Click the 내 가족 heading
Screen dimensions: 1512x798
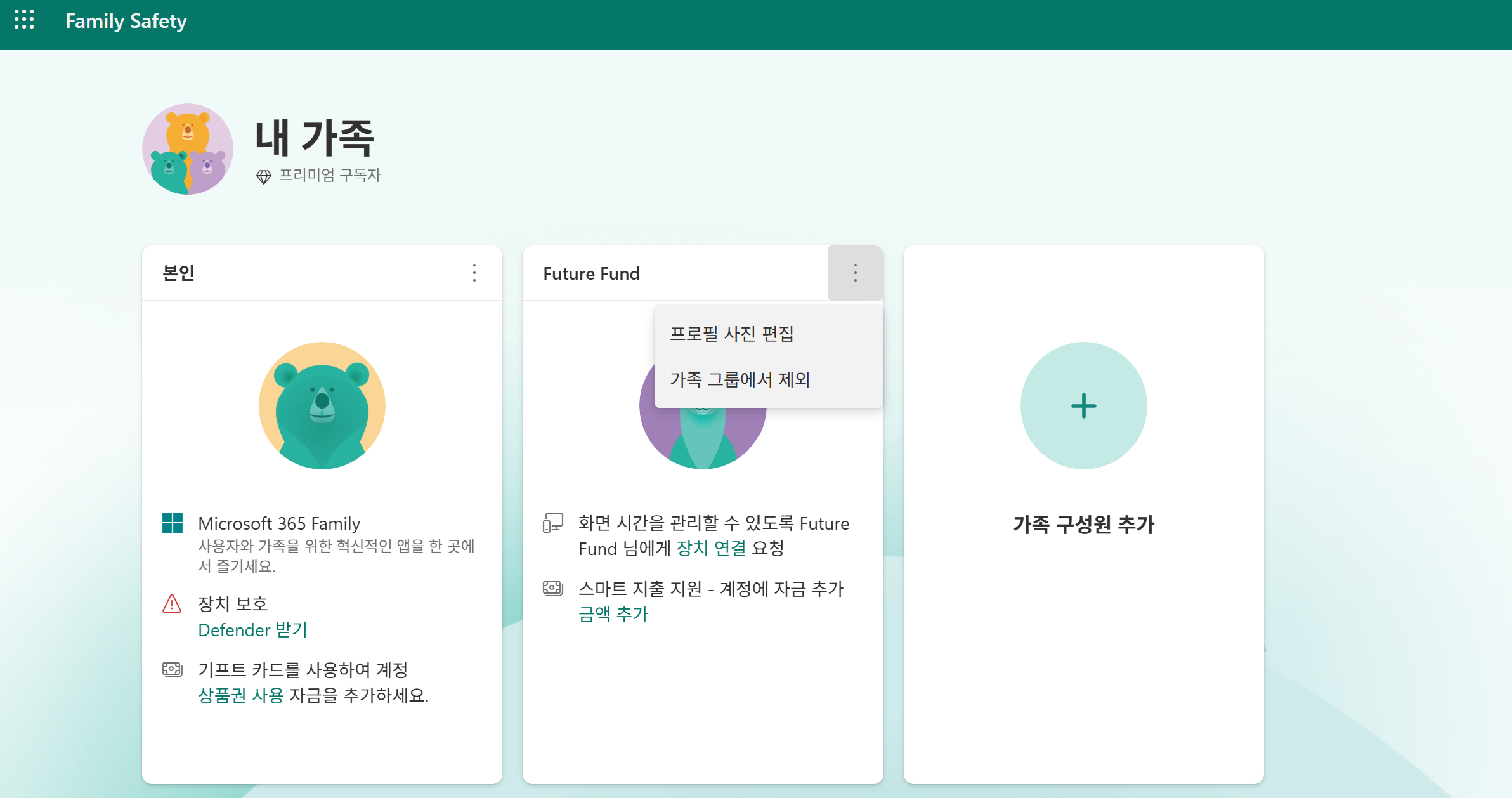click(x=315, y=138)
